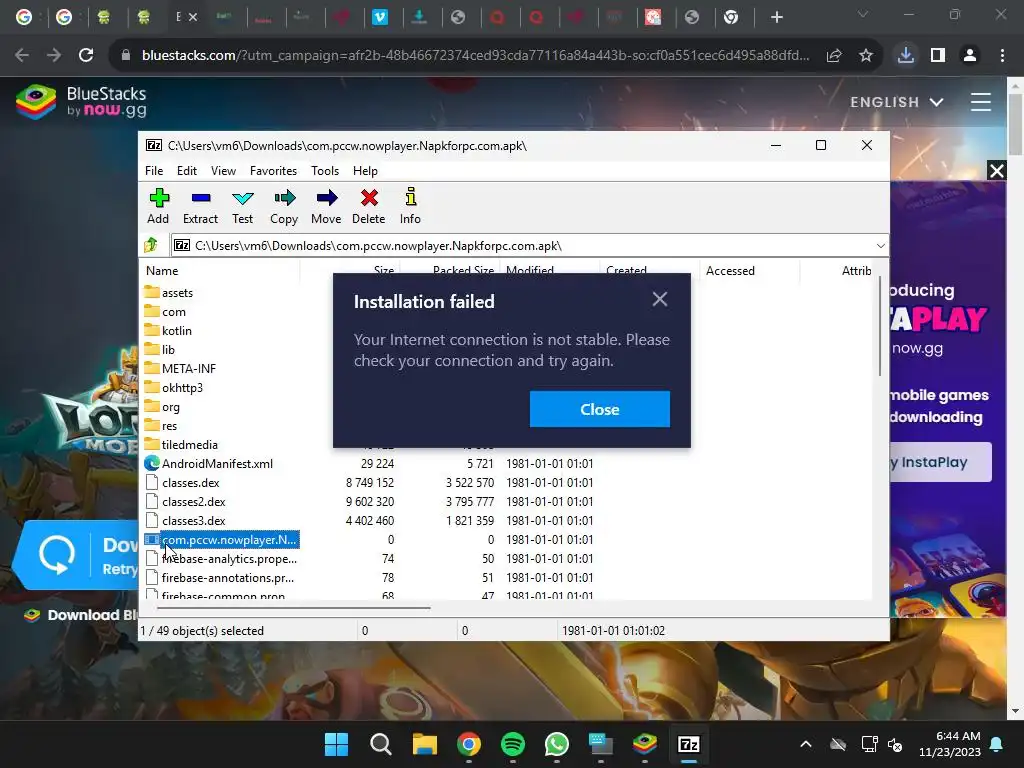Click the BlueStacks logo on the webpage

tap(81, 102)
